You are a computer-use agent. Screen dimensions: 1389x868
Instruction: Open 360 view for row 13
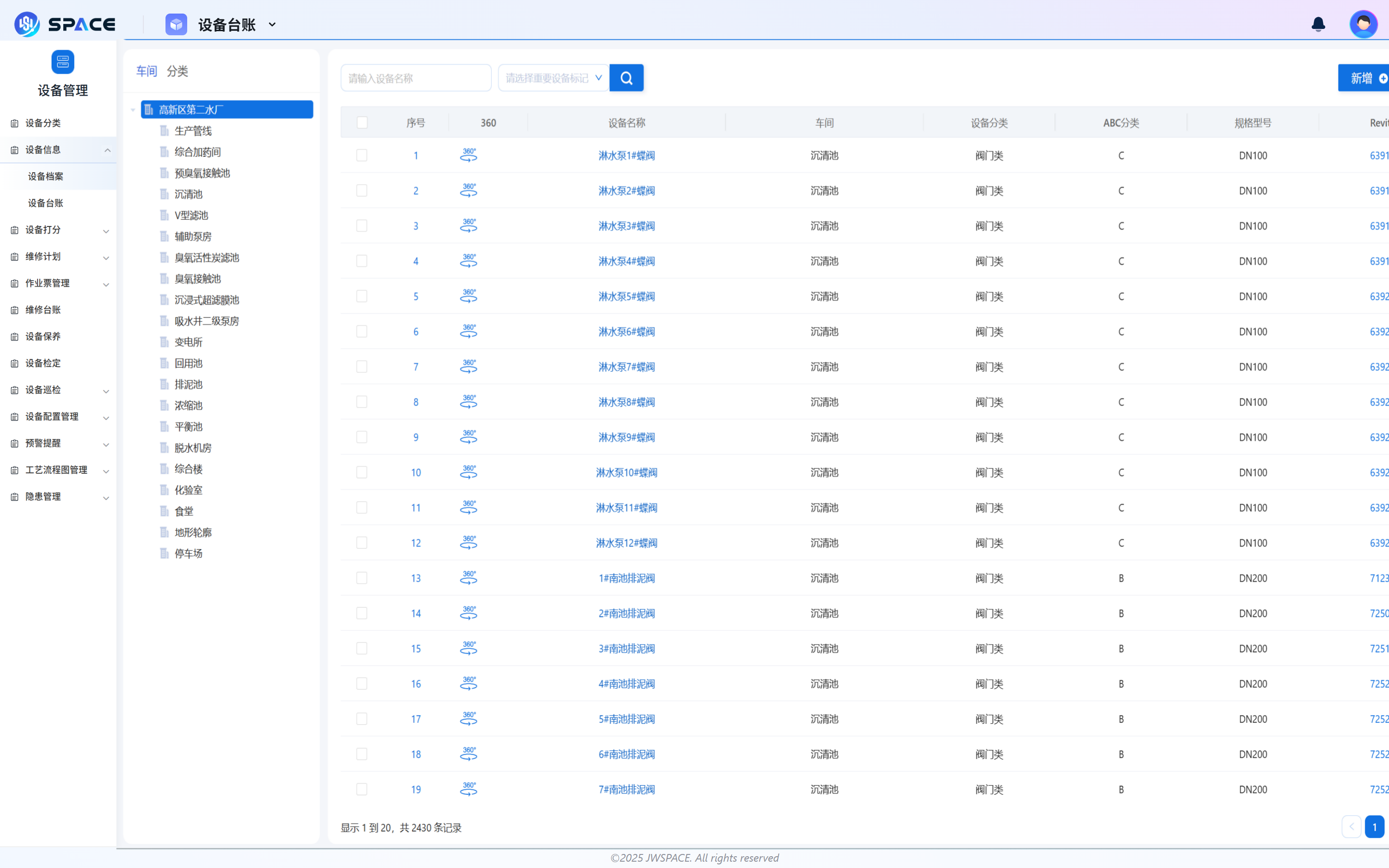pyautogui.click(x=468, y=578)
